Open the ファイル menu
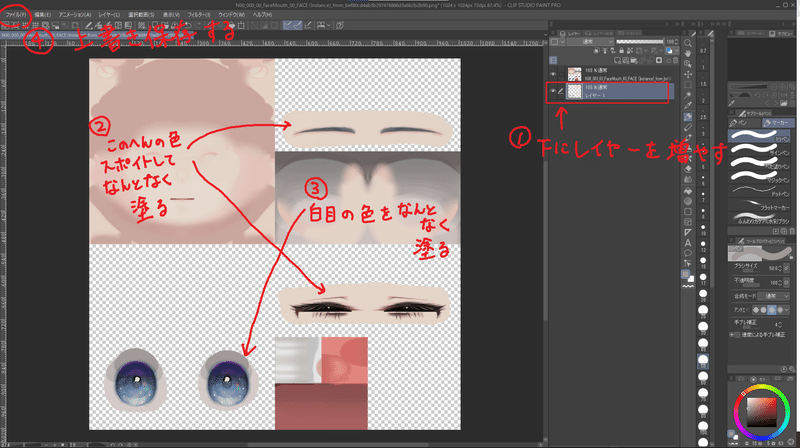Image resolution: width=800 pixels, height=448 pixels. click(x=16, y=15)
